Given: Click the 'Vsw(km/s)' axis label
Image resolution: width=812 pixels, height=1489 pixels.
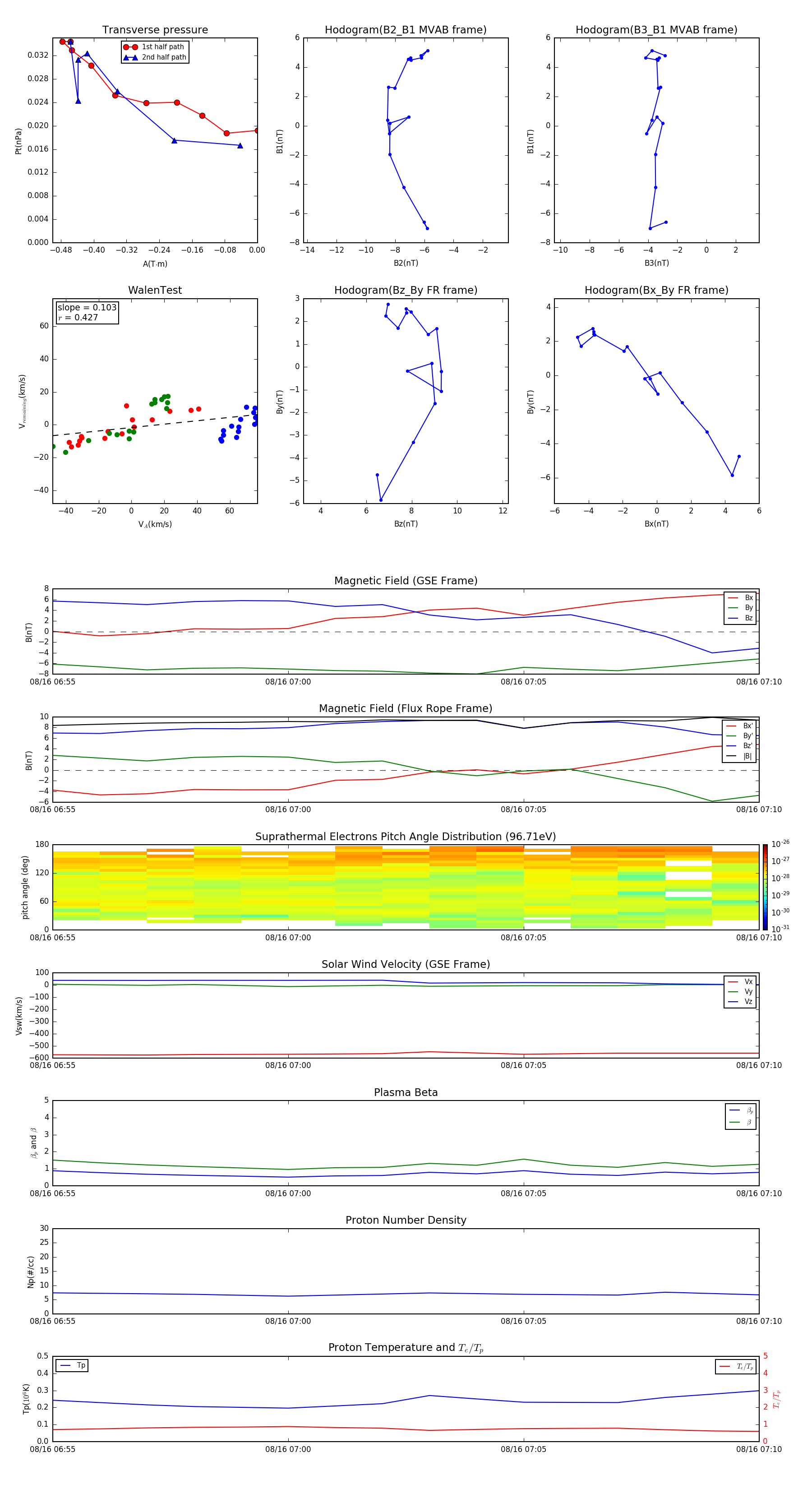Looking at the screenshot, I should 19,1016.
